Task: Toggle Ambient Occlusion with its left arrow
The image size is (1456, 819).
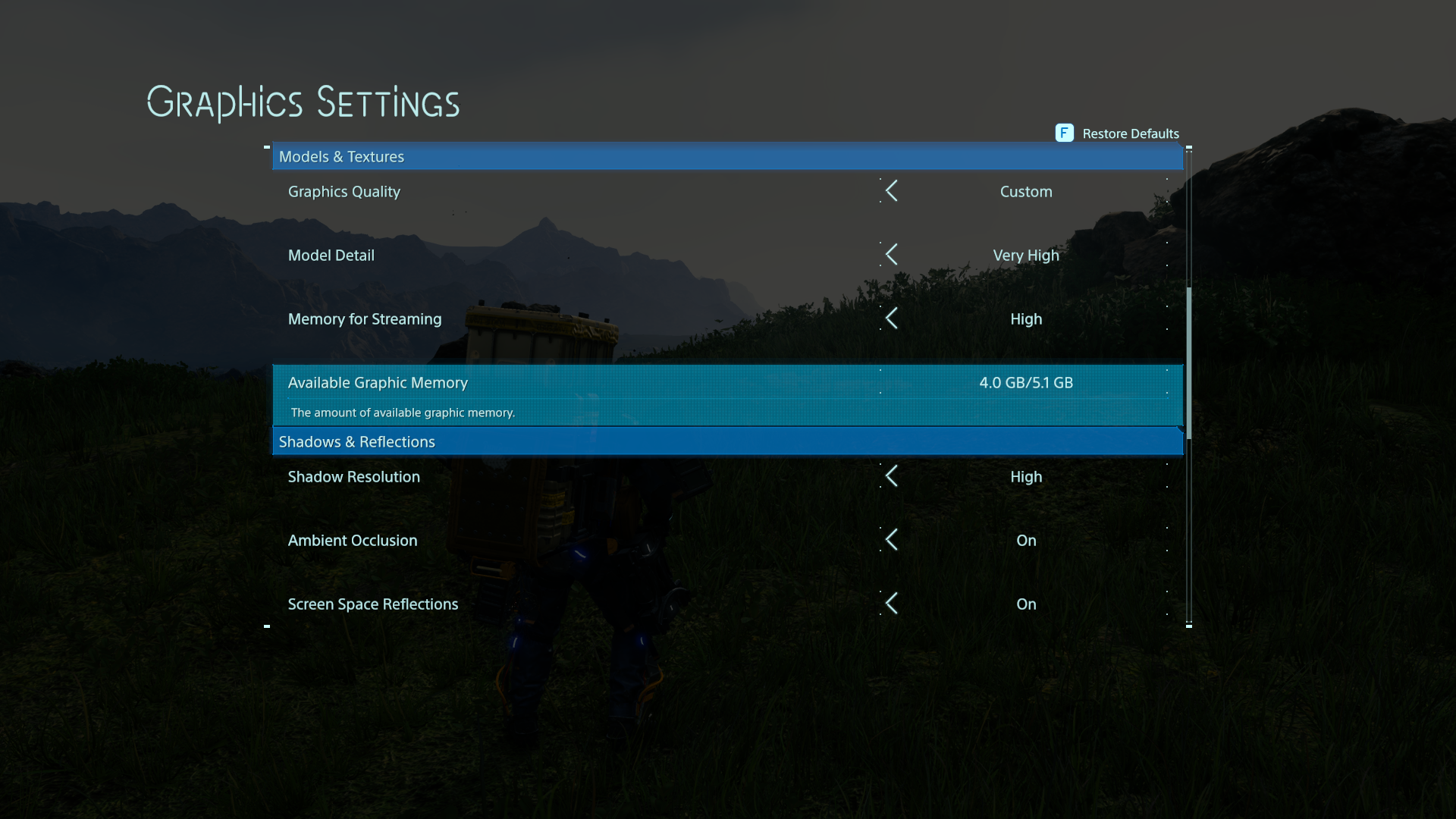Action: pos(892,540)
